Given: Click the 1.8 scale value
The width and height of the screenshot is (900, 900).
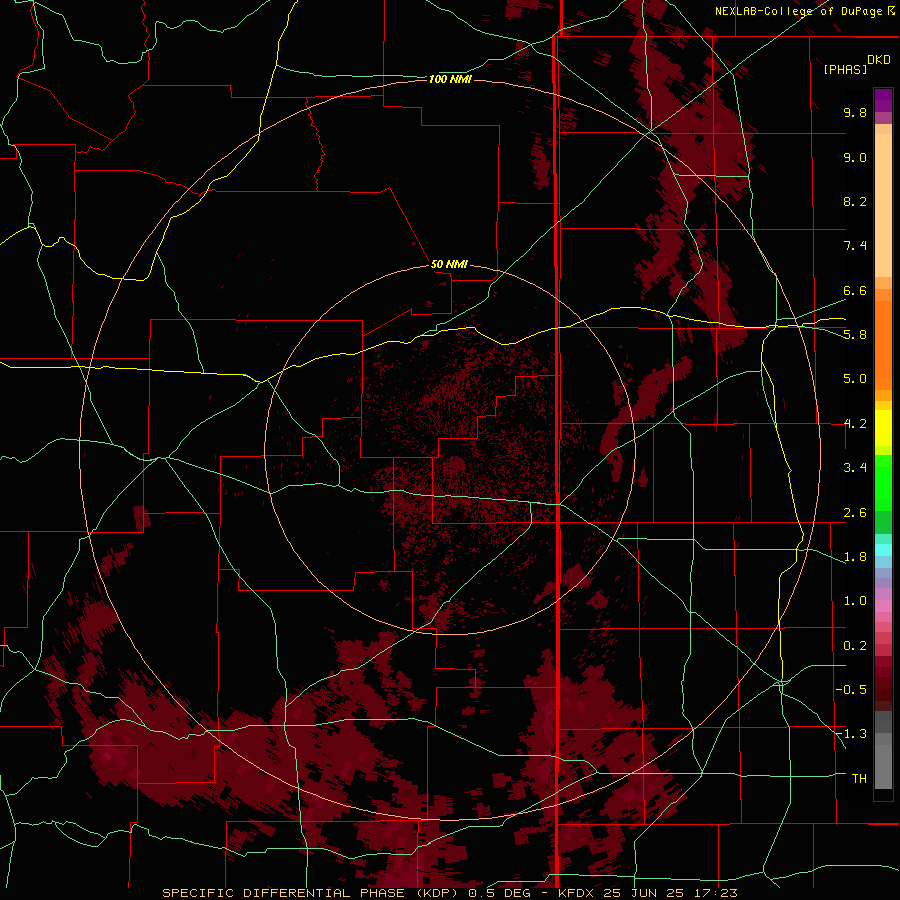Looking at the screenshot, I should (855, 557).
